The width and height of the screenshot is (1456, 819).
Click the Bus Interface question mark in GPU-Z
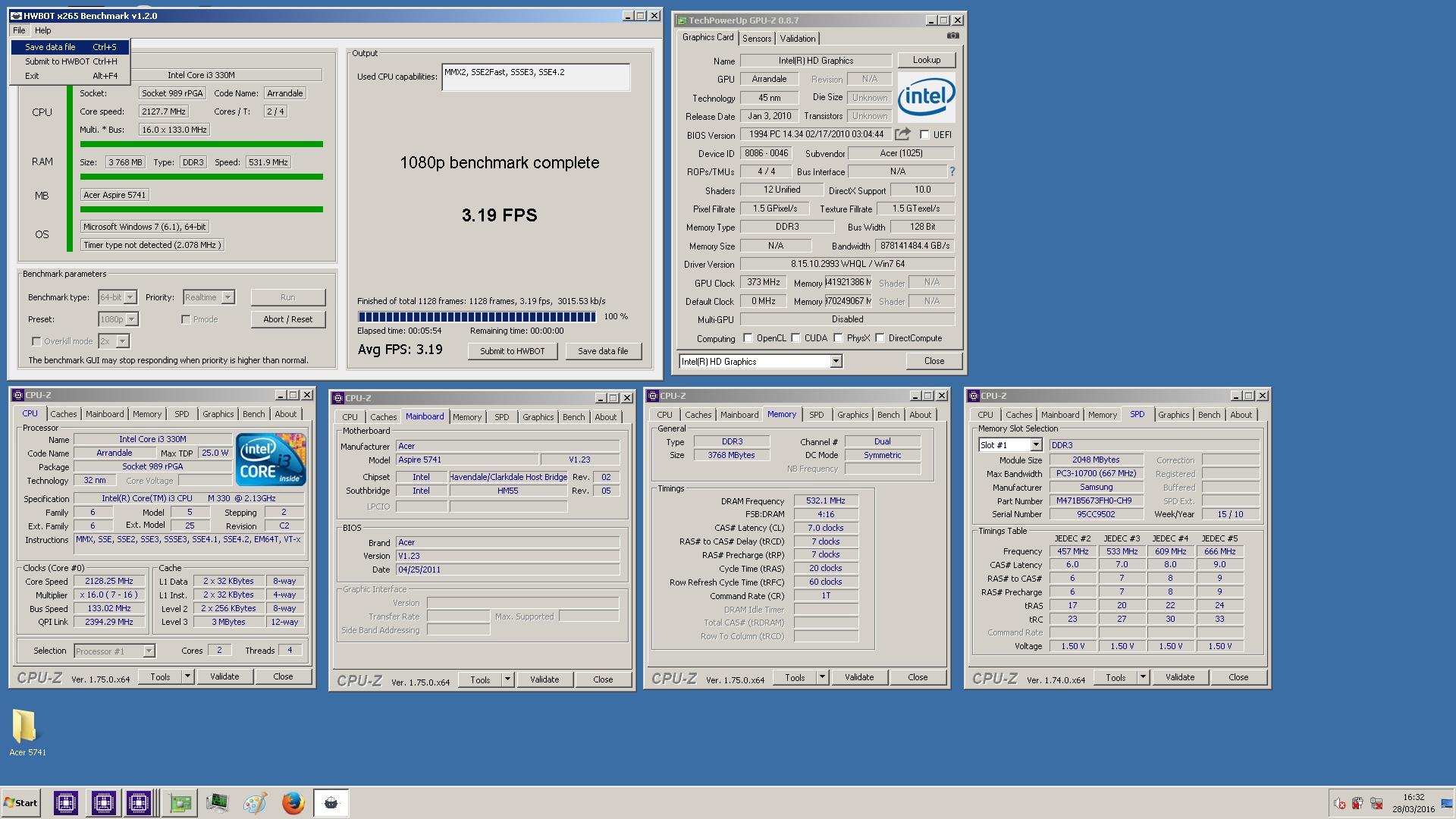click(952, 171)
